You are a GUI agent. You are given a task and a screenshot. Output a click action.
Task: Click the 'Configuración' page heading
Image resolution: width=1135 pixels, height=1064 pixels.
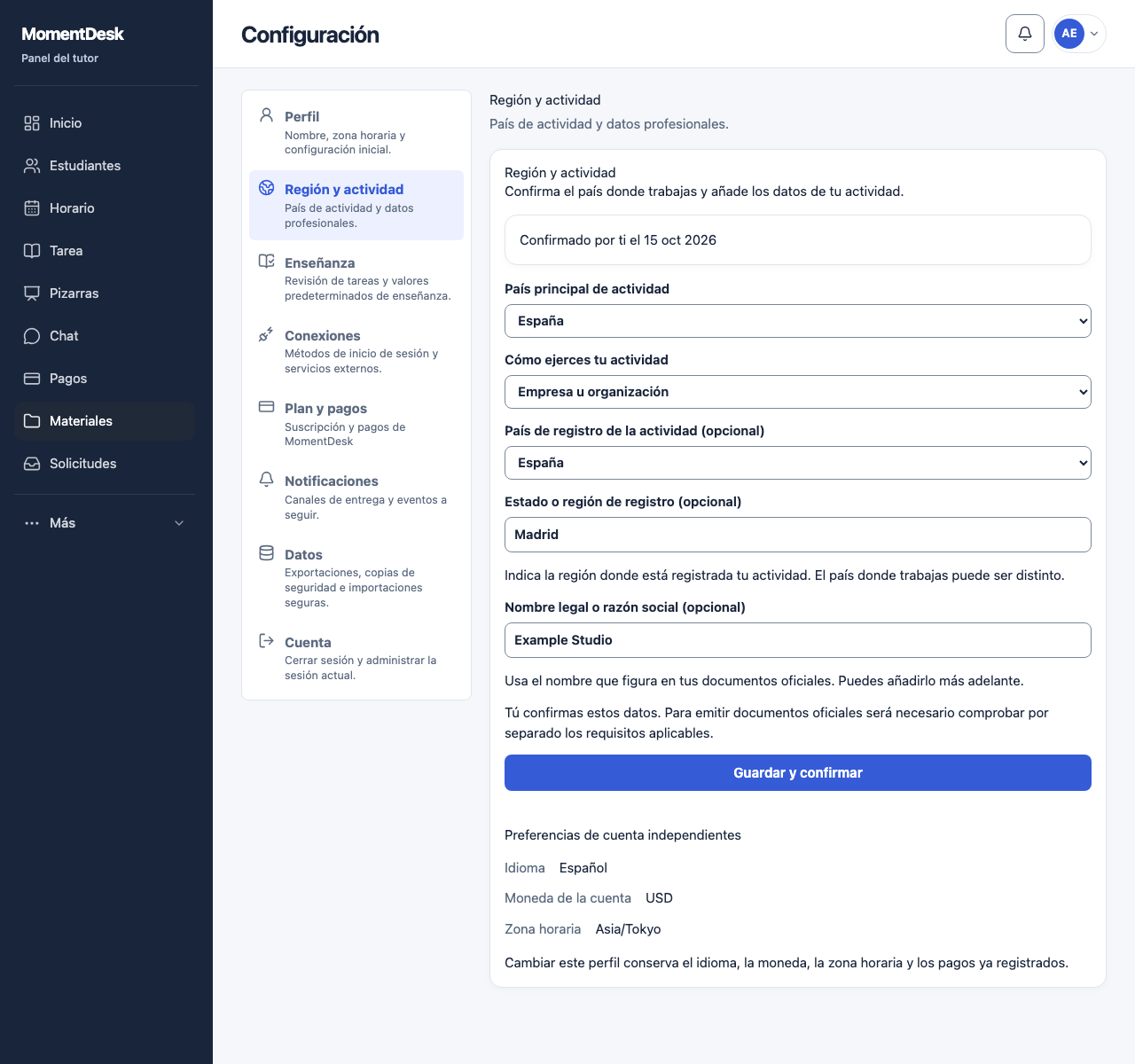click(x=310, y=35)
